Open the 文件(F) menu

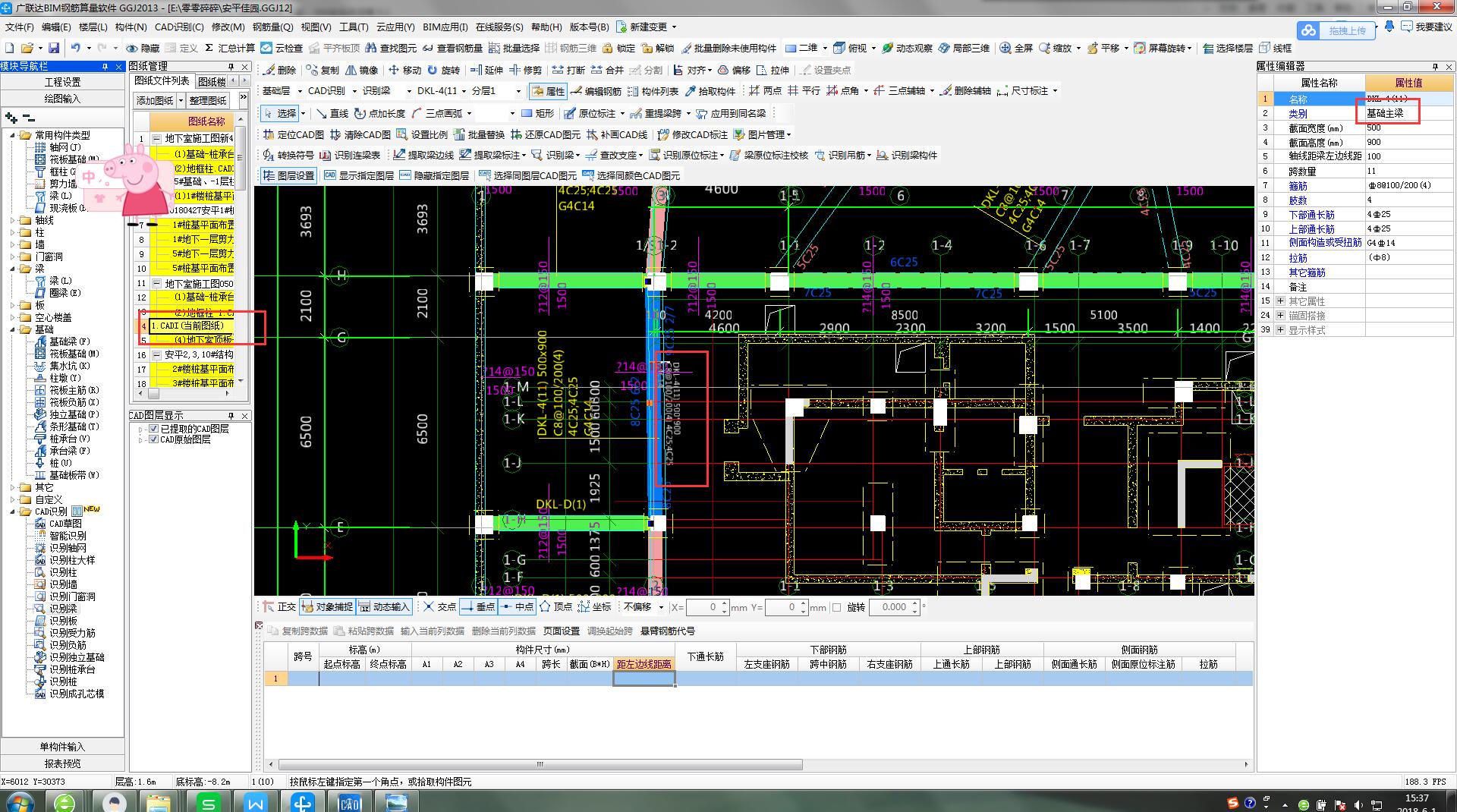20,27
